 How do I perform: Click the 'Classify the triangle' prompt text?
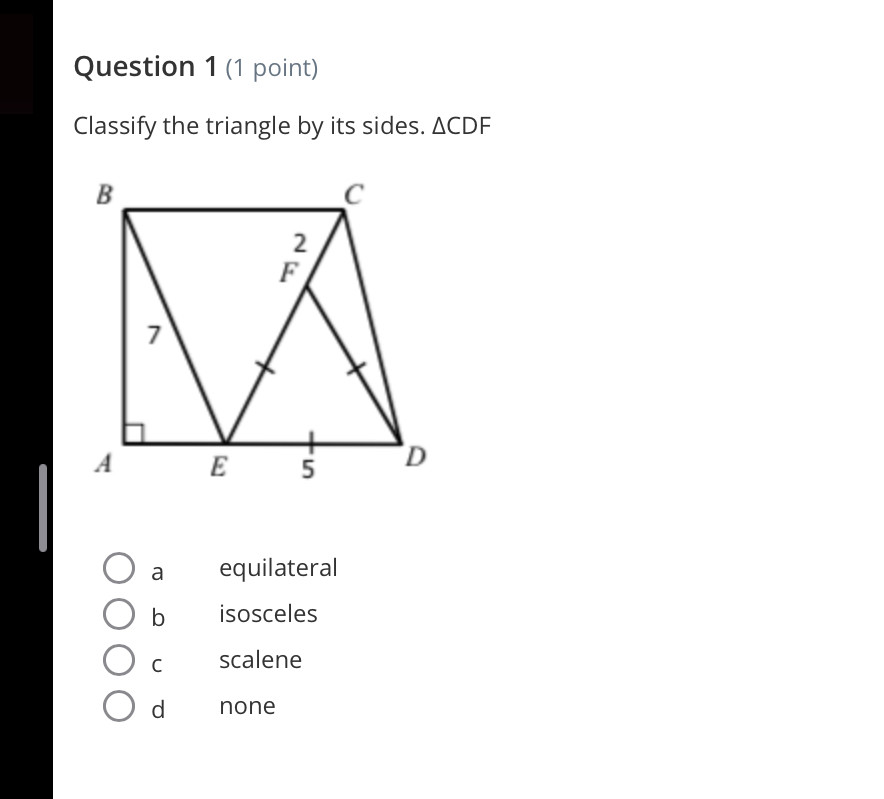click(248, 127)
